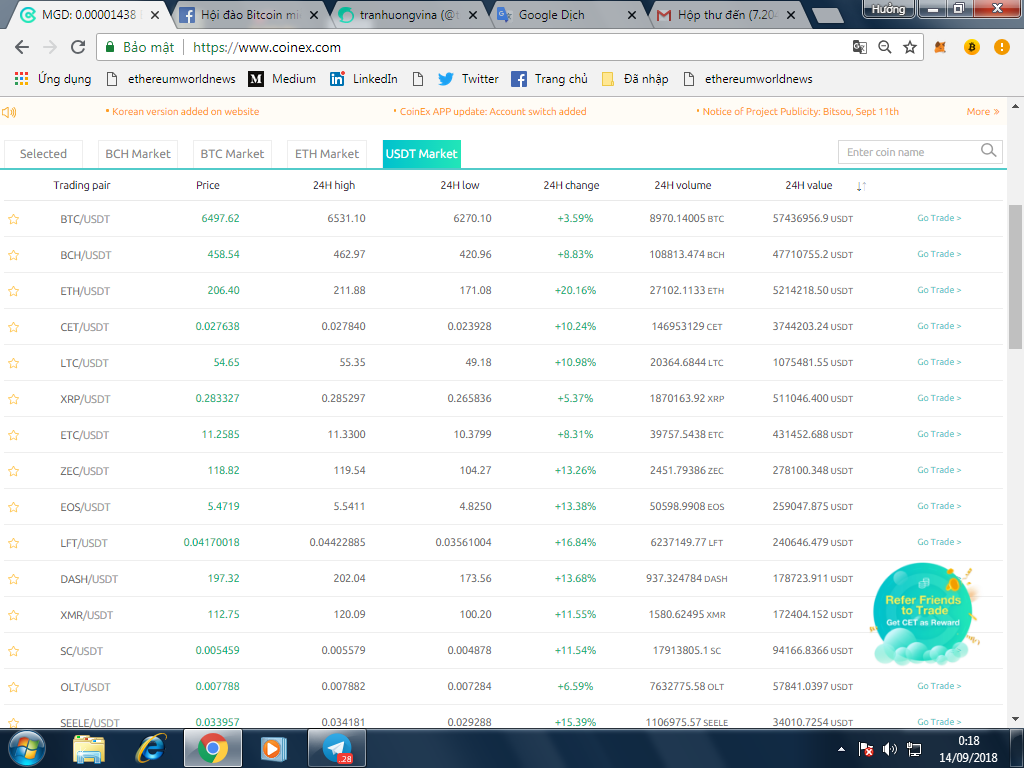Click the 24H change column header

pos(571,185)
